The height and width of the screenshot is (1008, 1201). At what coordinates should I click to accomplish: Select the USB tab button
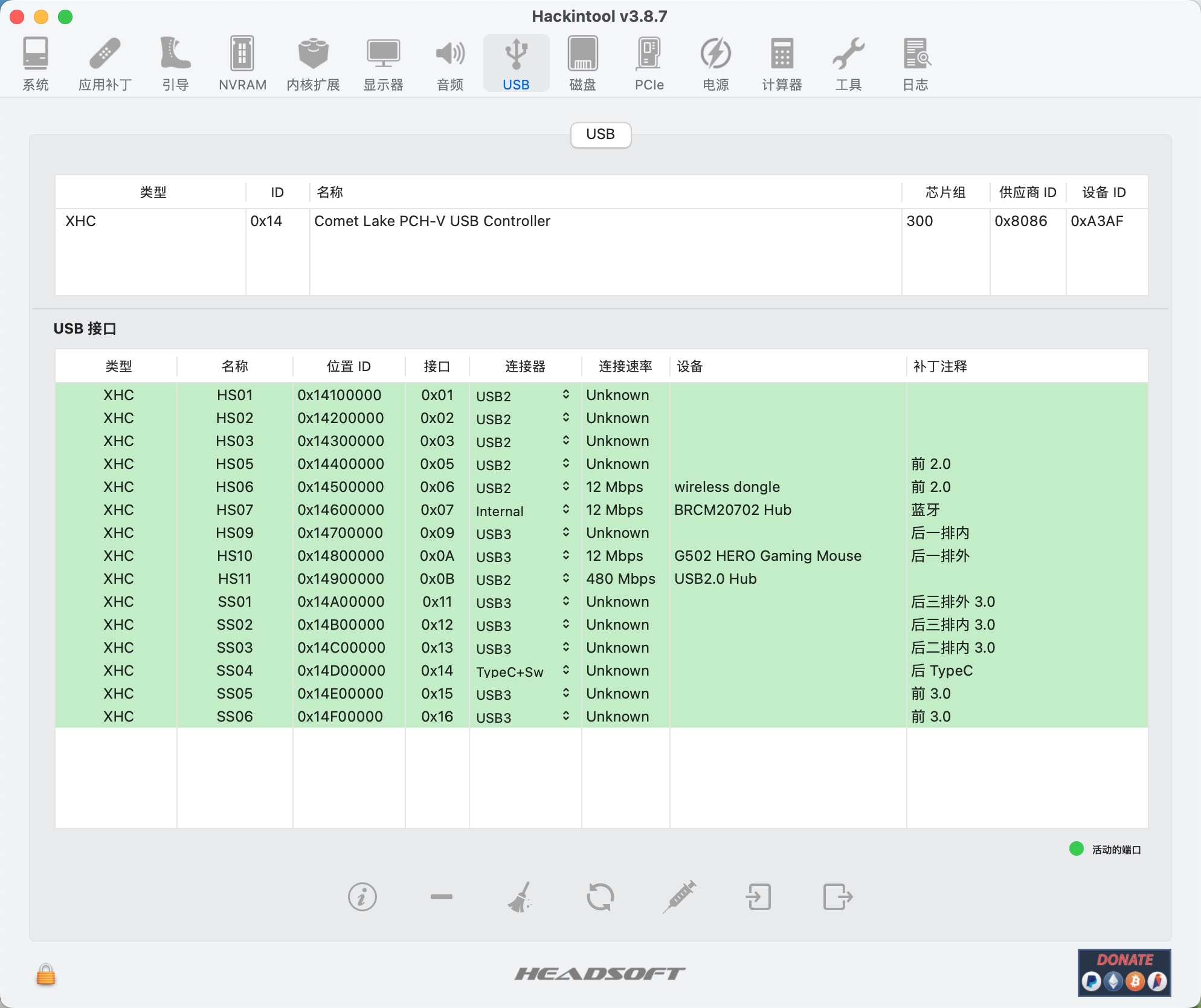point(600,134)
